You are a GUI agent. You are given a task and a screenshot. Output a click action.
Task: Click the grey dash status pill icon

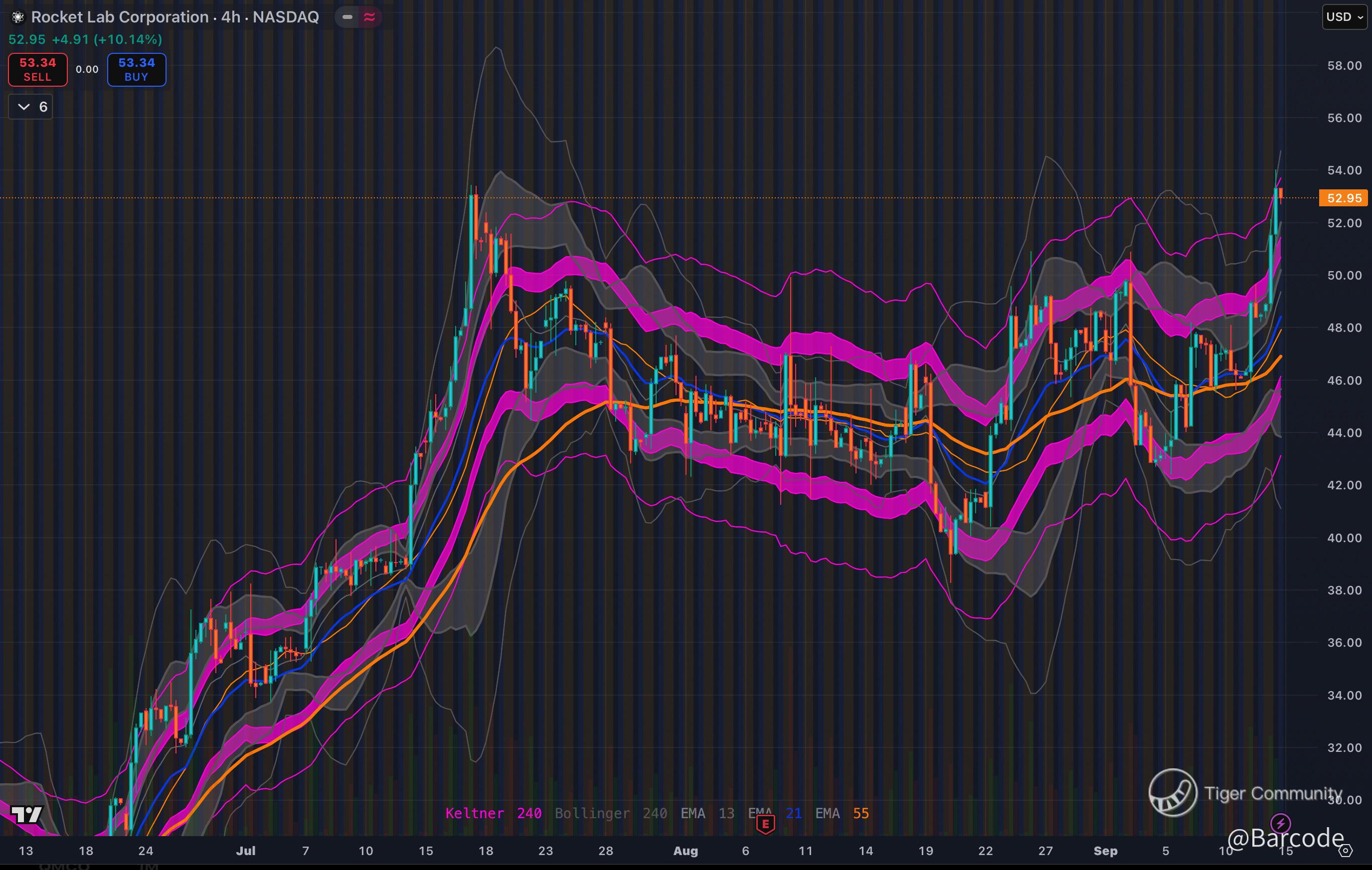[347, 17]
